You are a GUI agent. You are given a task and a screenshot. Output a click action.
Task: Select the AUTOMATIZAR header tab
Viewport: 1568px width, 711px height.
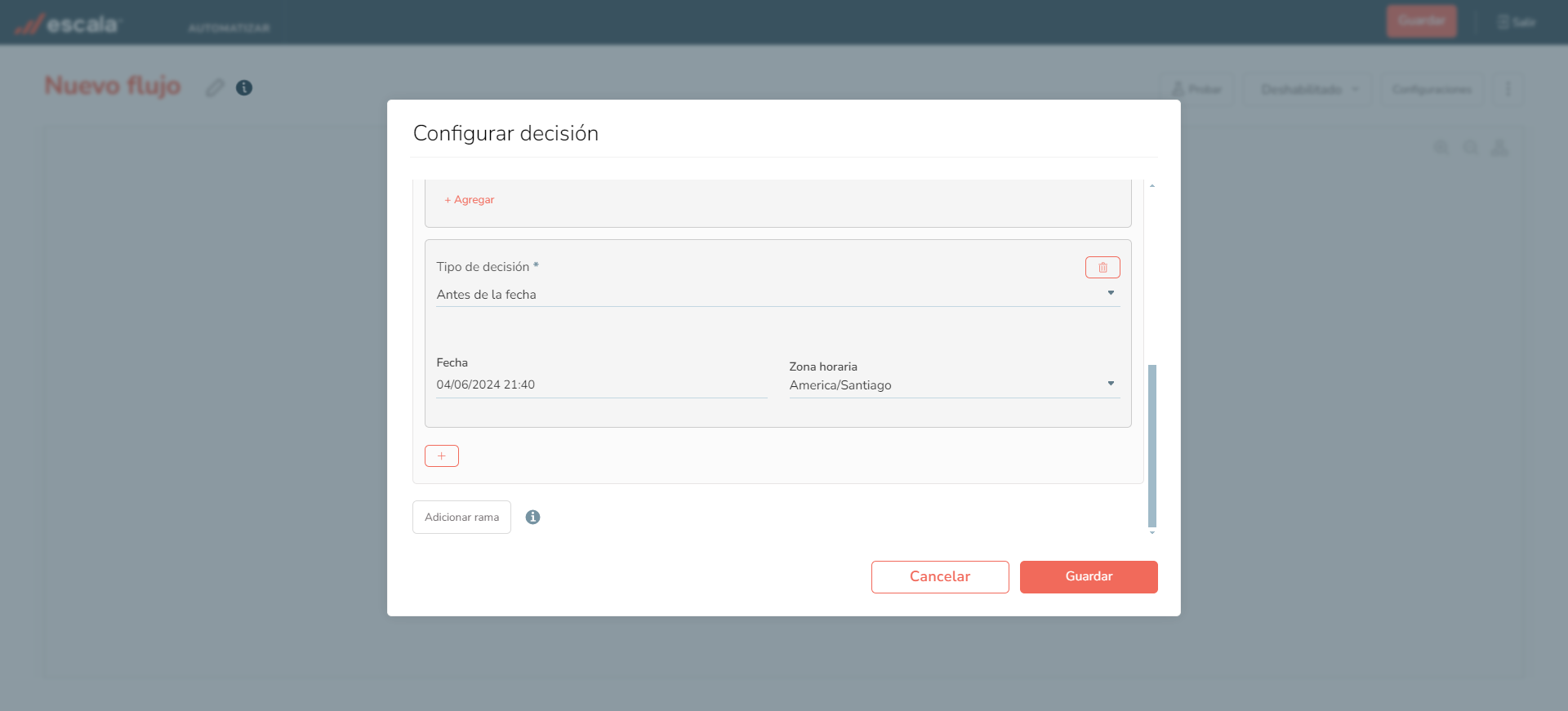229,28
